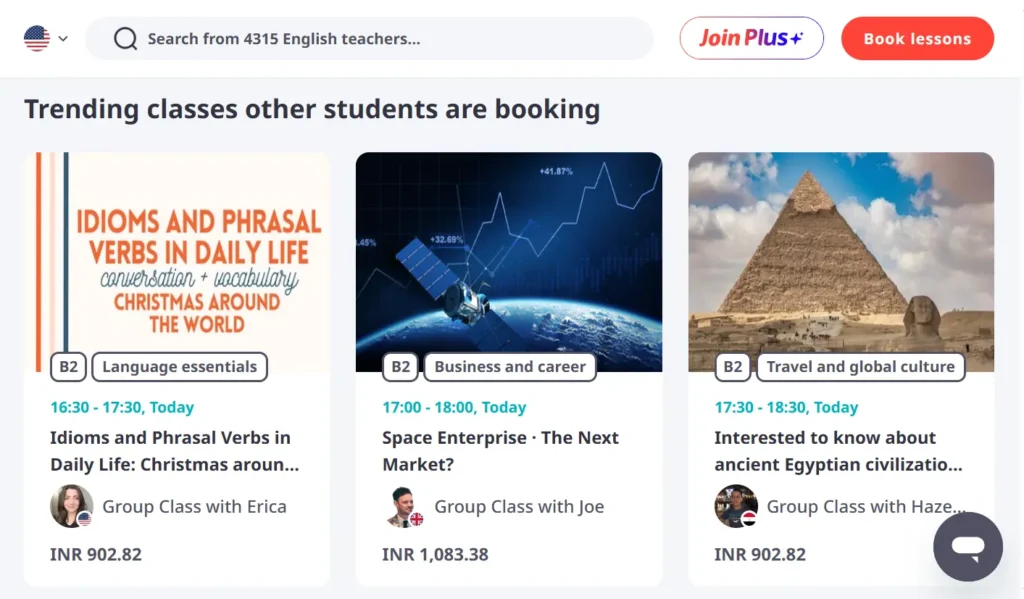Click Joe's teacher avatar
Screen dimensions: 1024x599
(x=403, y=507)
